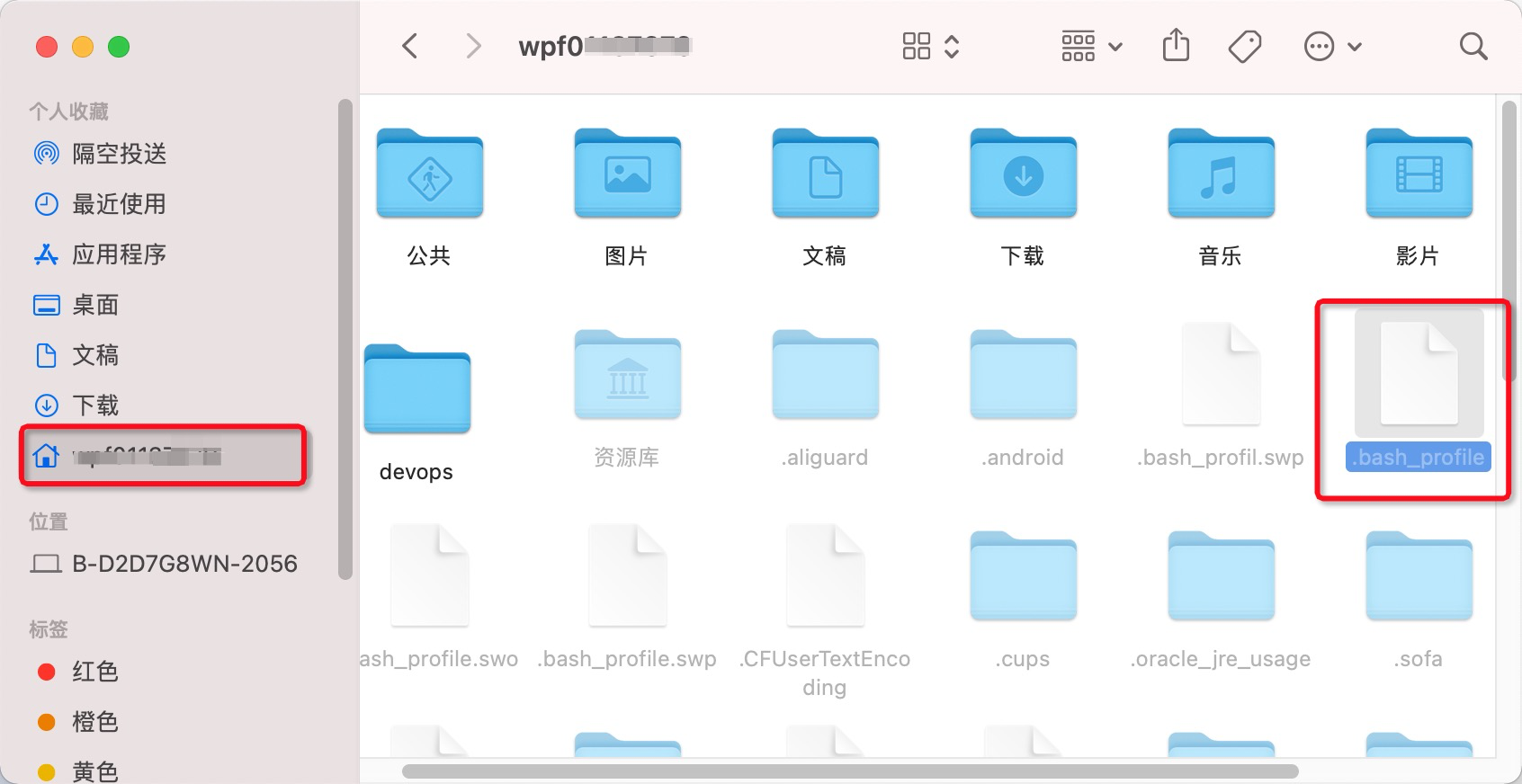This screenshot has height=784, width=1522.
Task: Go back with the left chevron
Action: 410,46
